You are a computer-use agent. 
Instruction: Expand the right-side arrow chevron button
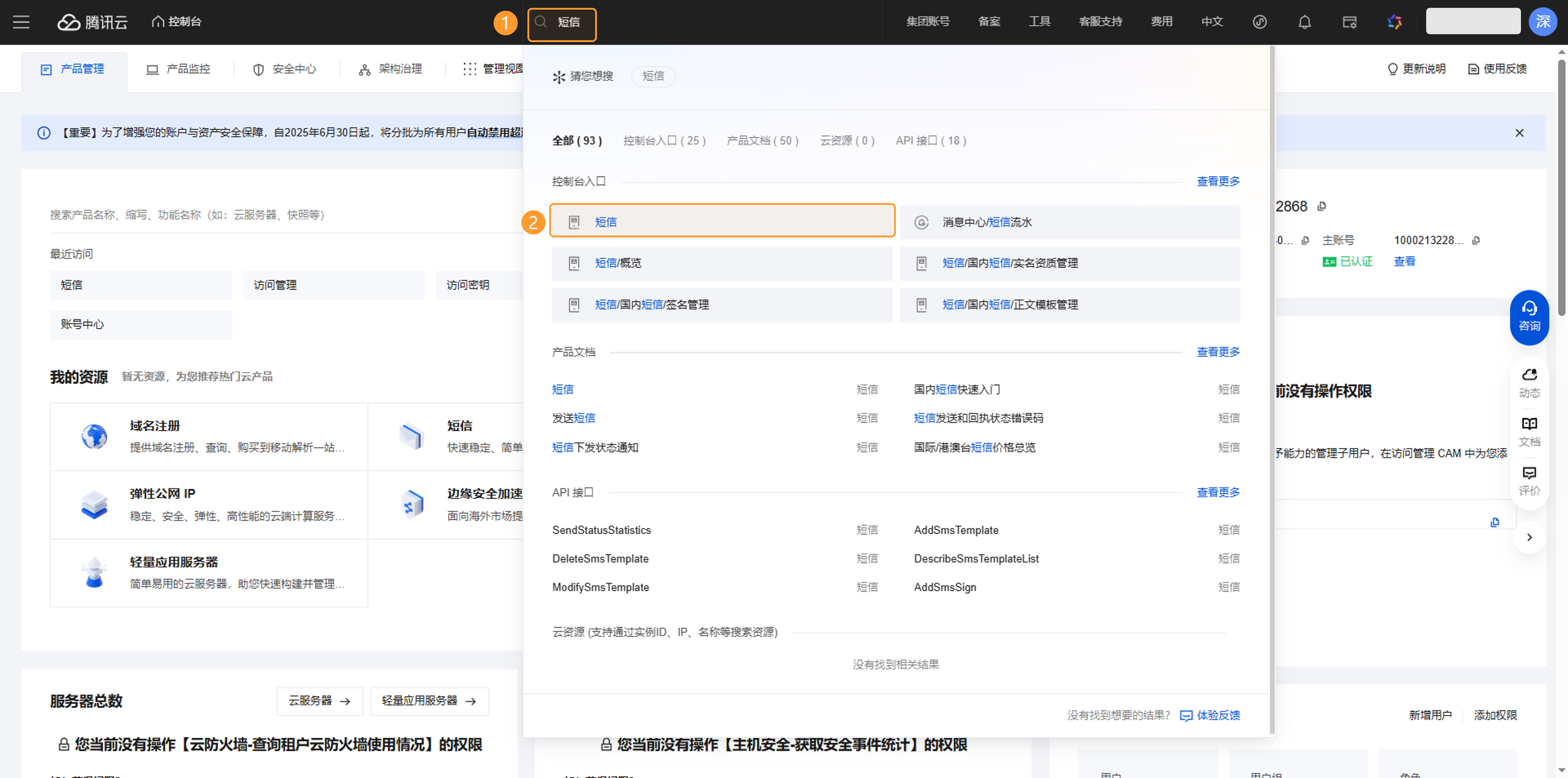[x=1528, y=537]
